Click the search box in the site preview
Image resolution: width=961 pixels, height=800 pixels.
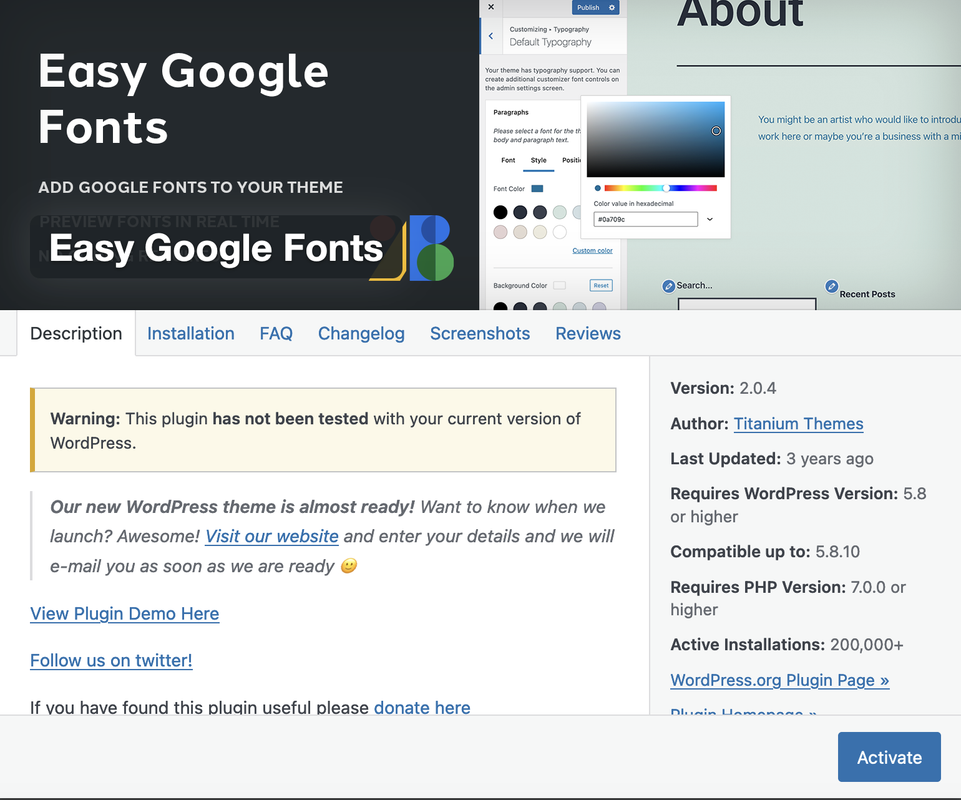click(x=747, y=304)
